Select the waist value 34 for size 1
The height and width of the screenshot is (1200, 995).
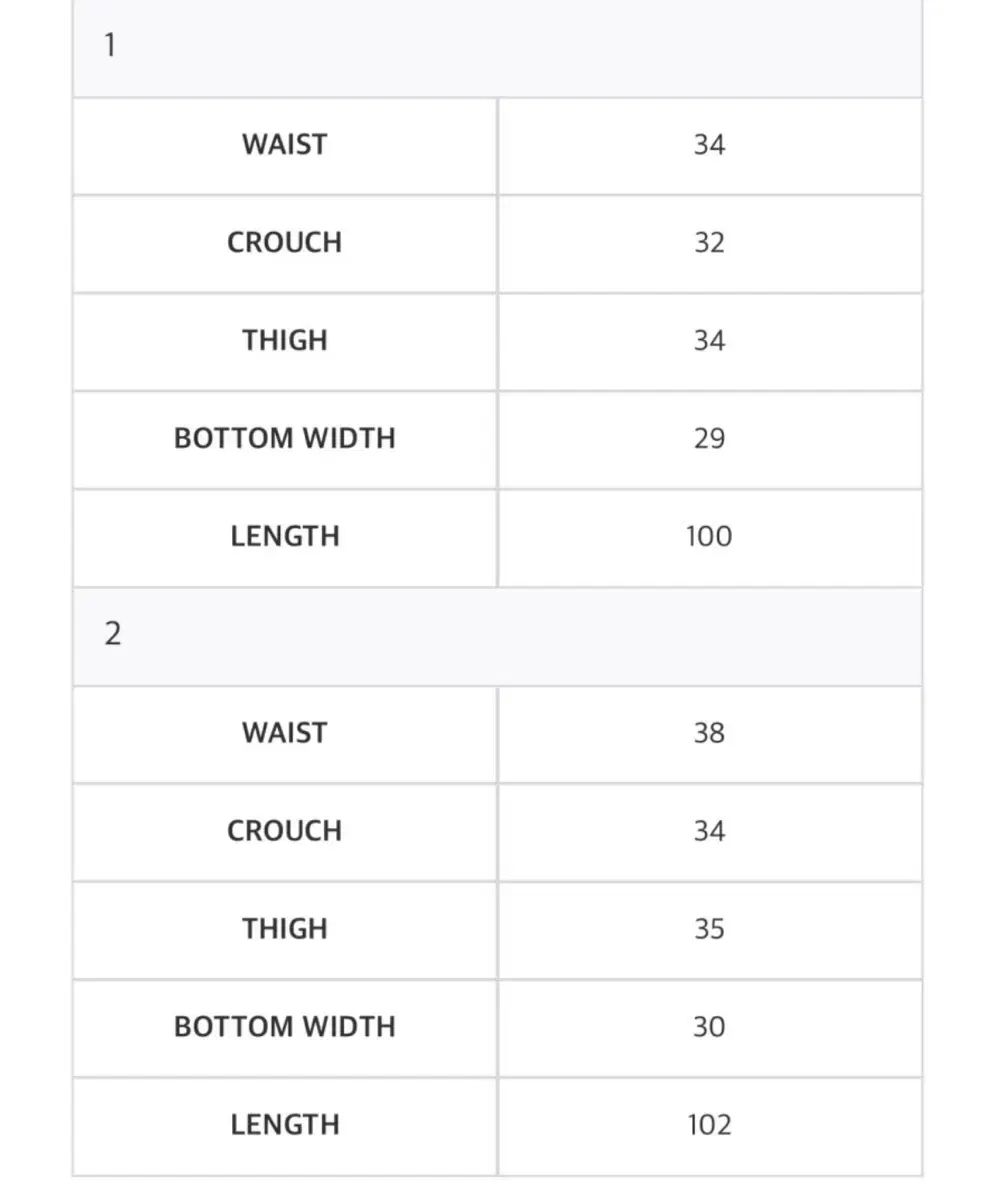(x=709, y=144)
